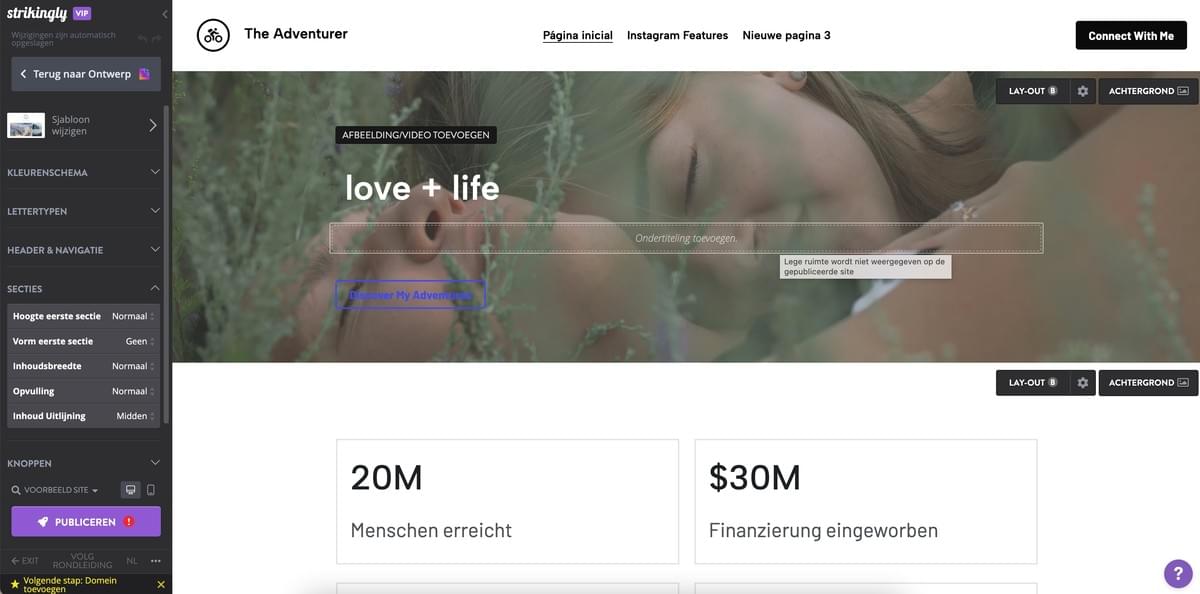Switch to desktop preview icon
Image resolution: width=1200 pixels, height=594 pixels.
click(x=130, y=490)
